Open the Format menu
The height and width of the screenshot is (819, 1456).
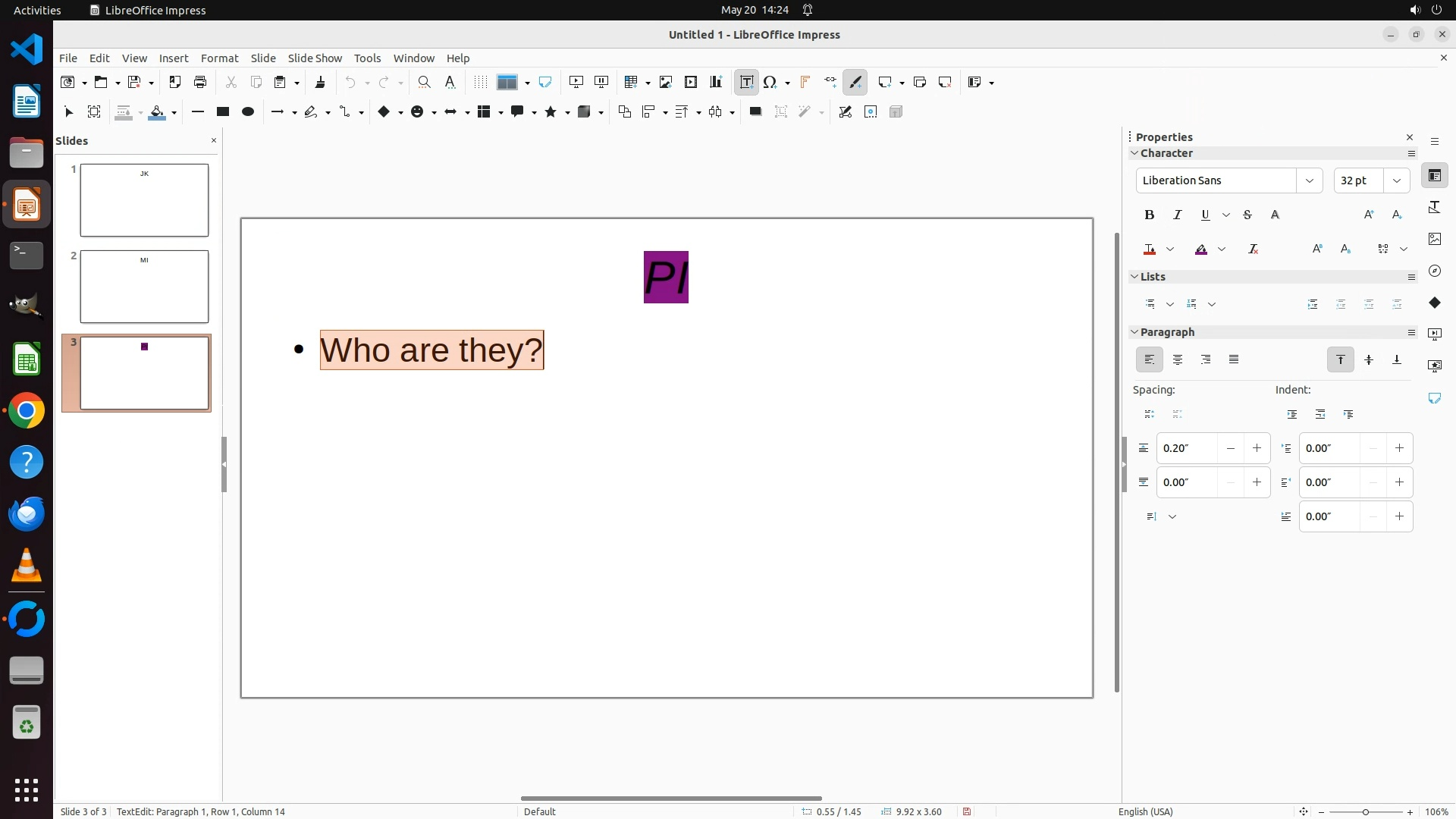[219, 58]
